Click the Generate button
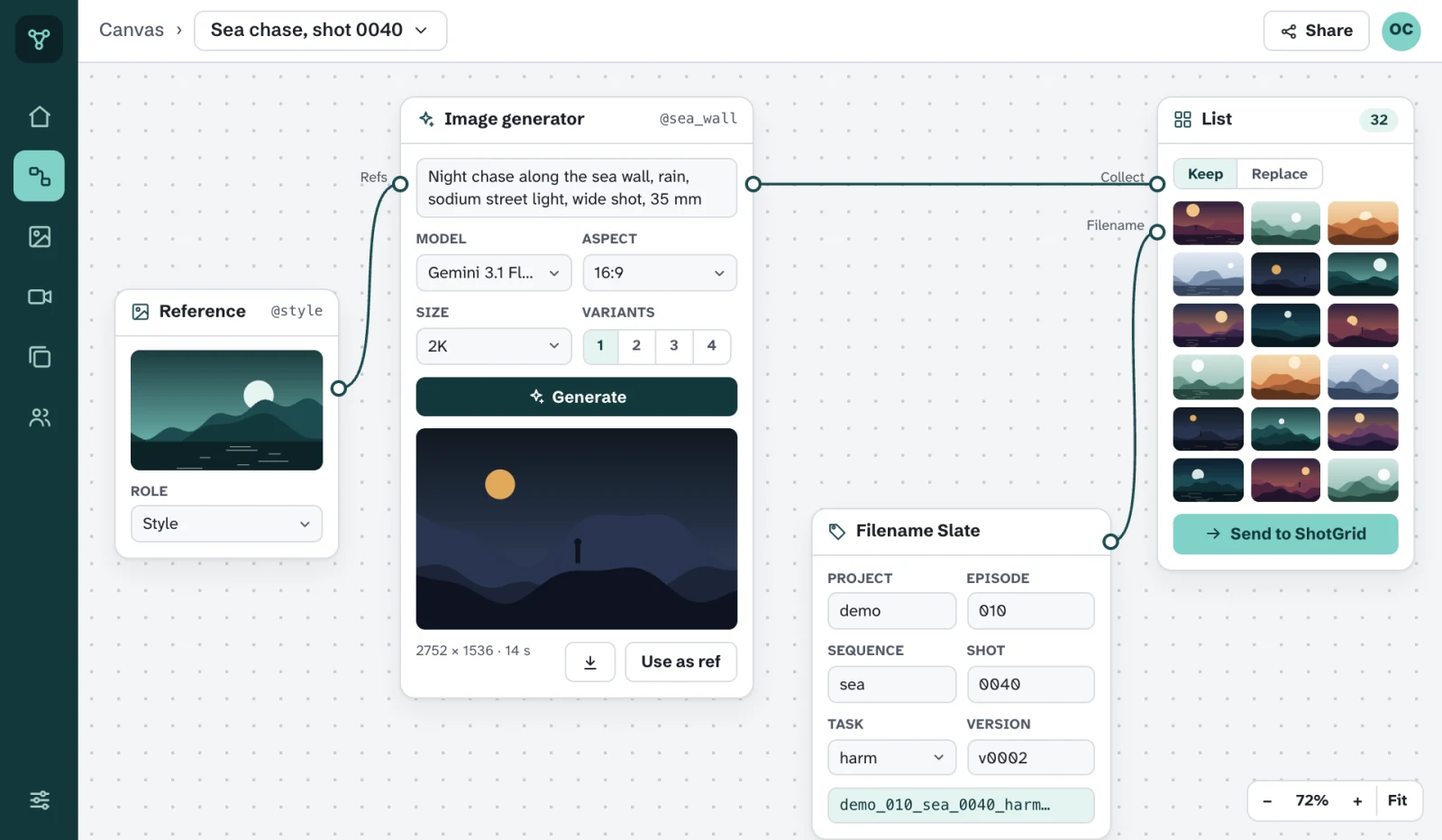The image size is (1442, 840). coord(577,397)
